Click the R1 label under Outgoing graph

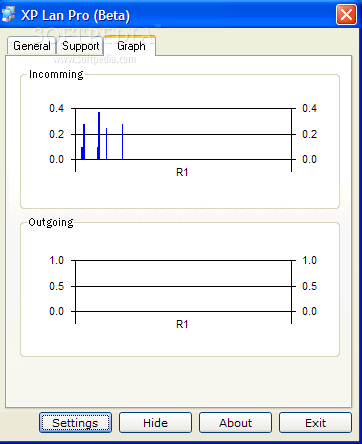182,324
